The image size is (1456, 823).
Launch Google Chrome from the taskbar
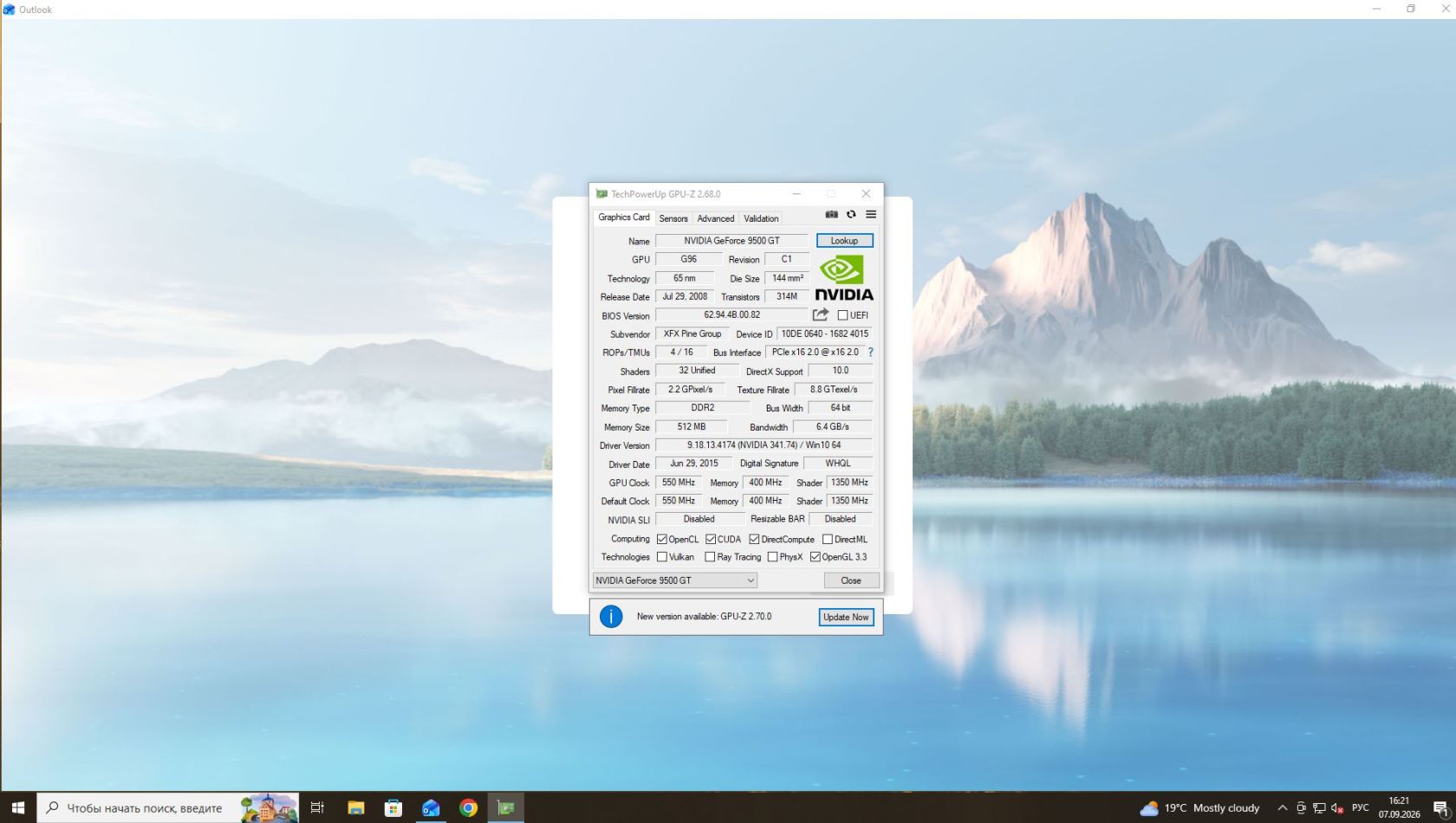[x=468, y=807]
